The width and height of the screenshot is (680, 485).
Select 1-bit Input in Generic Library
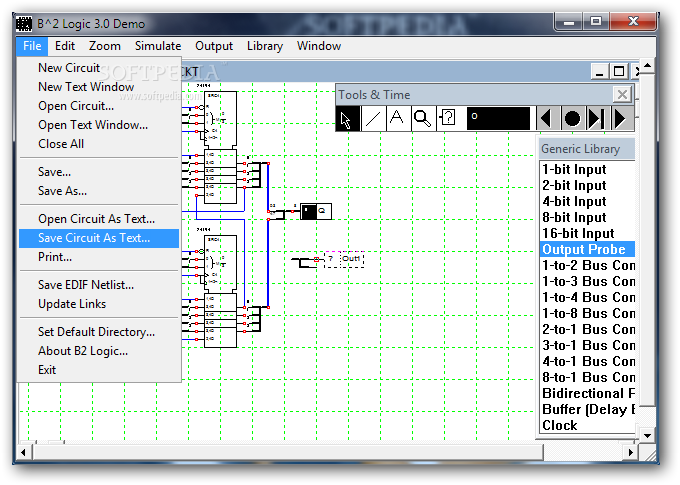coord(587,169)
